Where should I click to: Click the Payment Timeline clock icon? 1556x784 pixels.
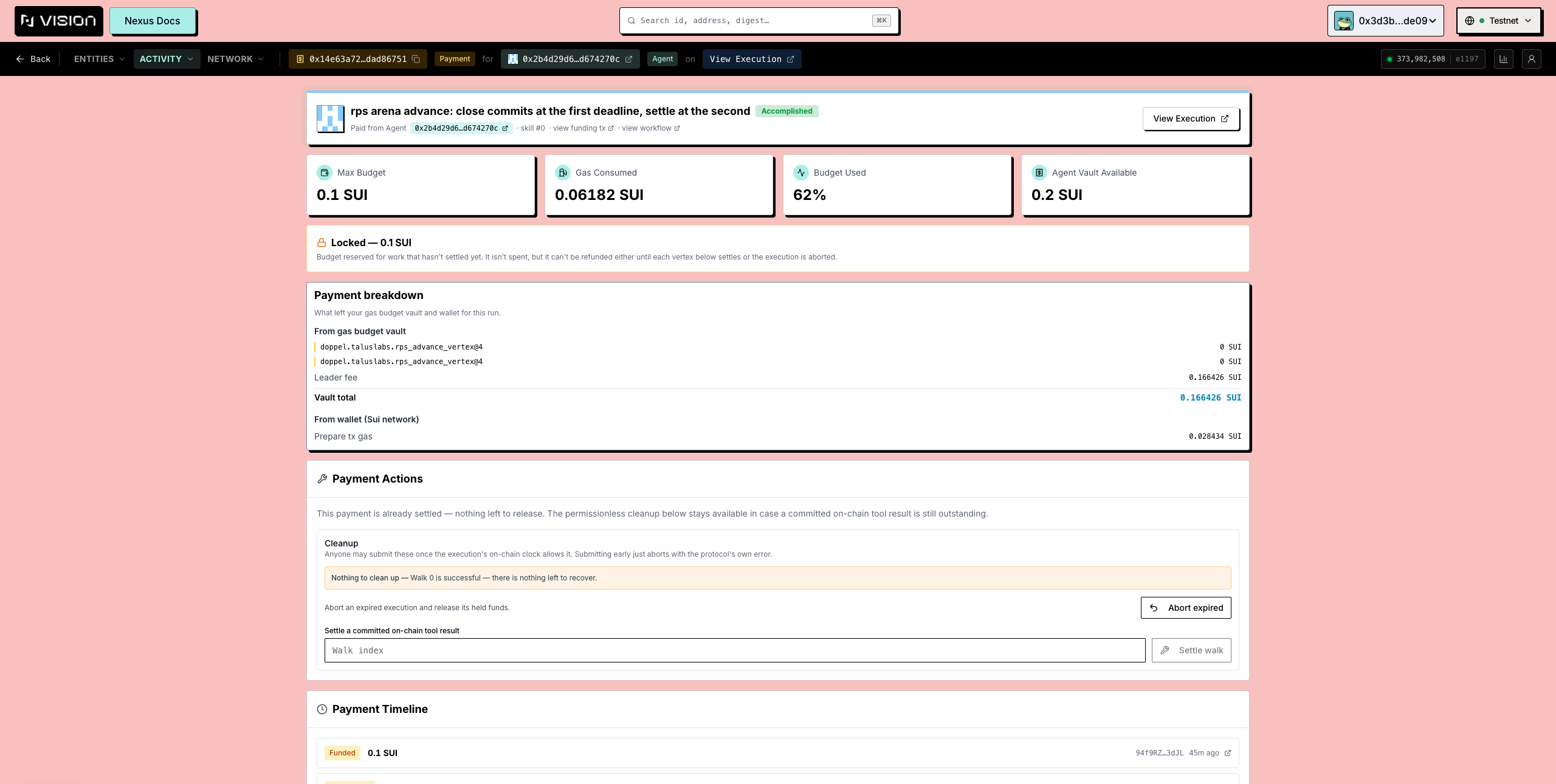(322, 709)
